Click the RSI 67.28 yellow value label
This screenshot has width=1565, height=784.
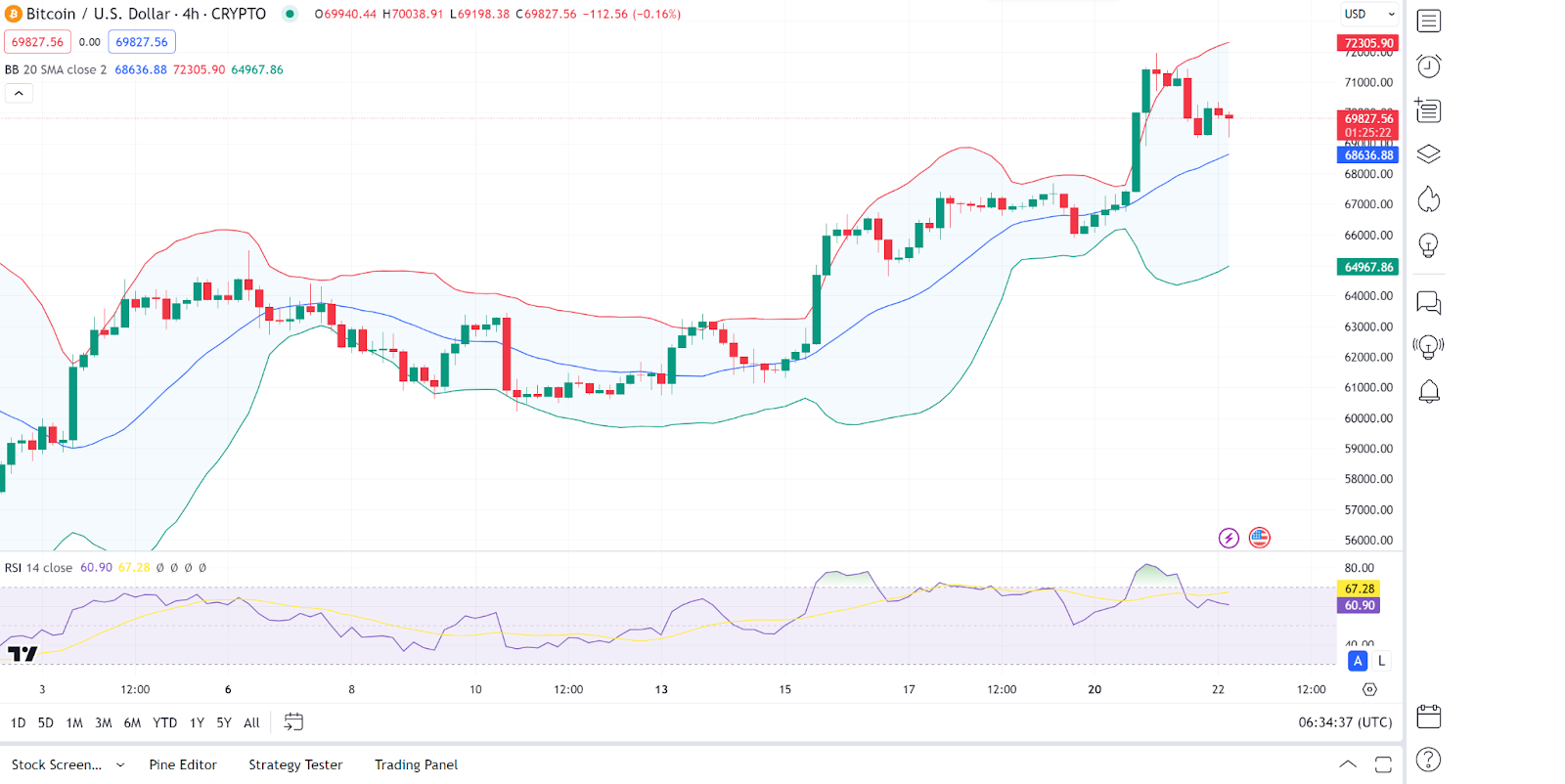coord(1359,588)
